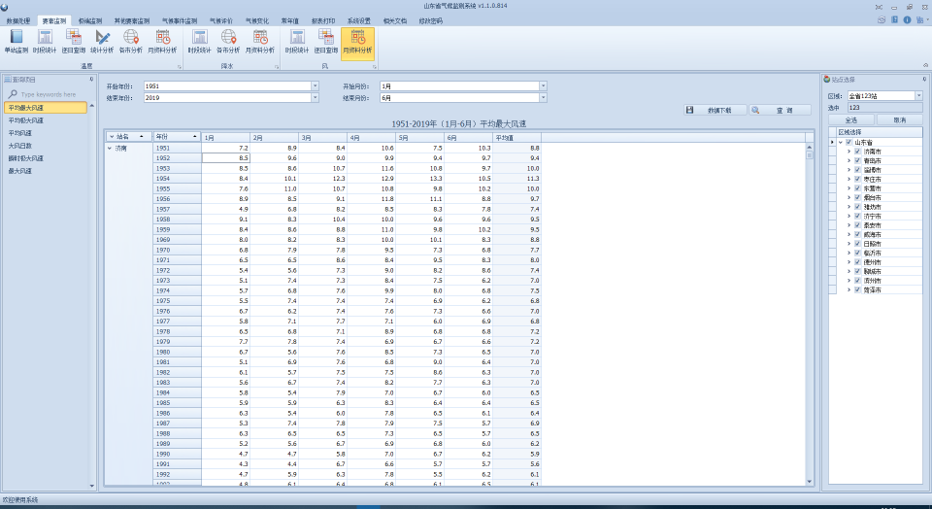Open 逐日查询 in the 温度 ribbon group
Image resolution: width=932 pixels, height=509 pixels.
(x=73, y=41)
